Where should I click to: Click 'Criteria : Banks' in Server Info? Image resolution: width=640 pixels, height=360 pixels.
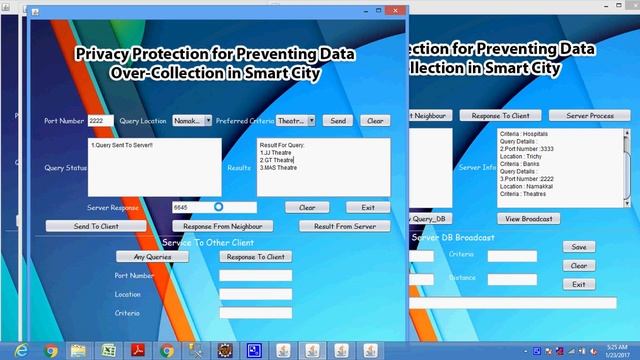point(519,164)
